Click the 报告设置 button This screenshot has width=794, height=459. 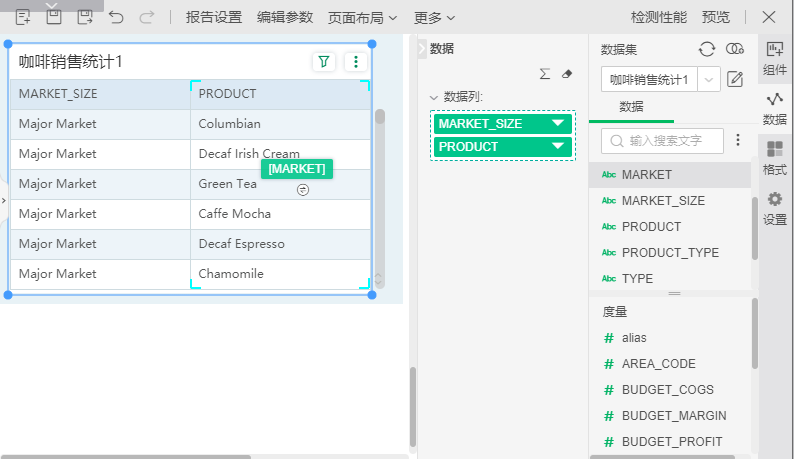214,17
